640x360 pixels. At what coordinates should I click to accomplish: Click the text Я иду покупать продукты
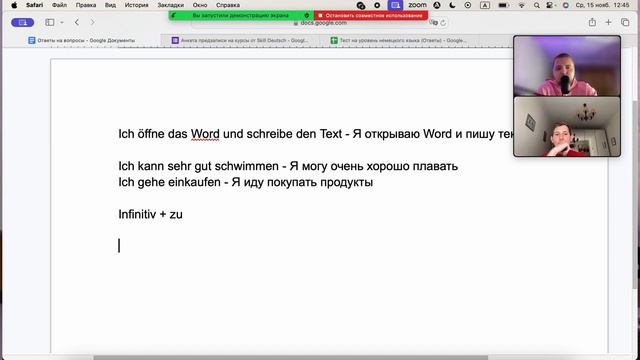(x=302, y=182)
